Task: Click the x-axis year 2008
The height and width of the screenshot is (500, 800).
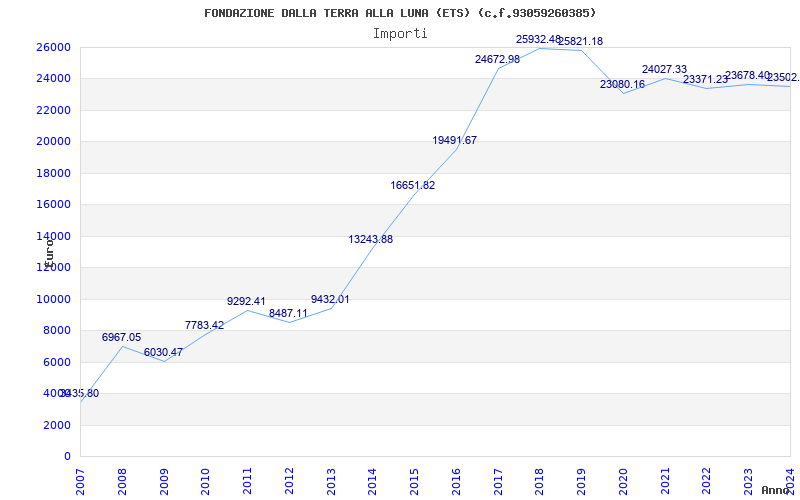Action: click(x=122, y=482)
